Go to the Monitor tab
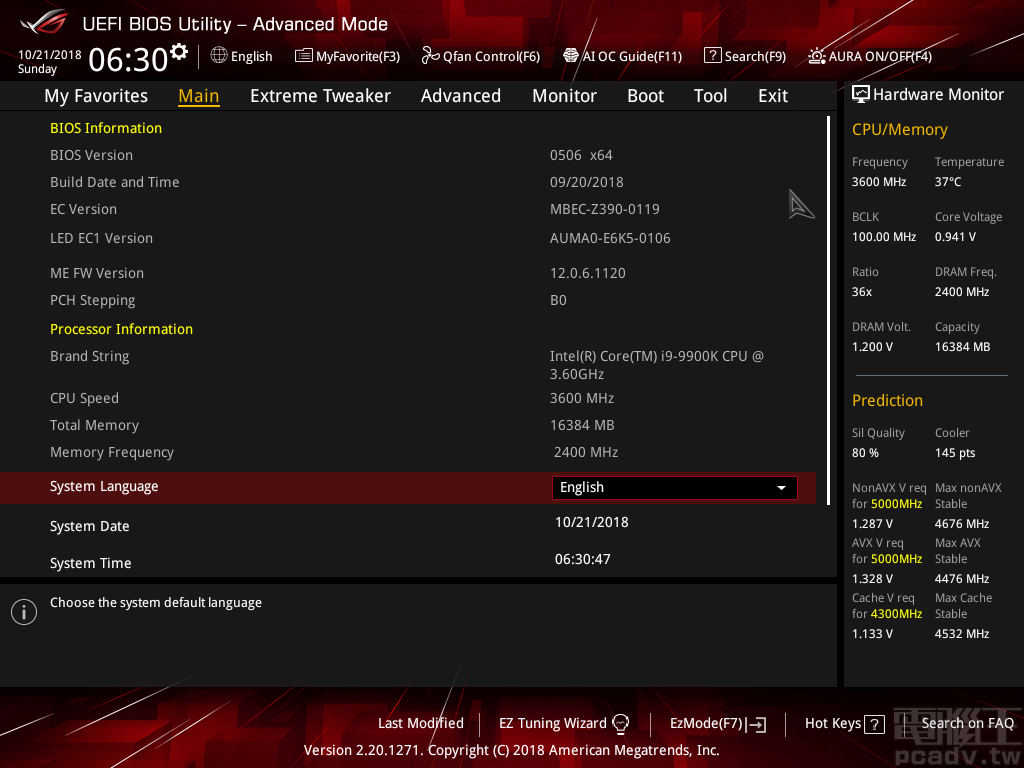The height and width of the screenshot is (768, 1024). (x=564, y=96)
